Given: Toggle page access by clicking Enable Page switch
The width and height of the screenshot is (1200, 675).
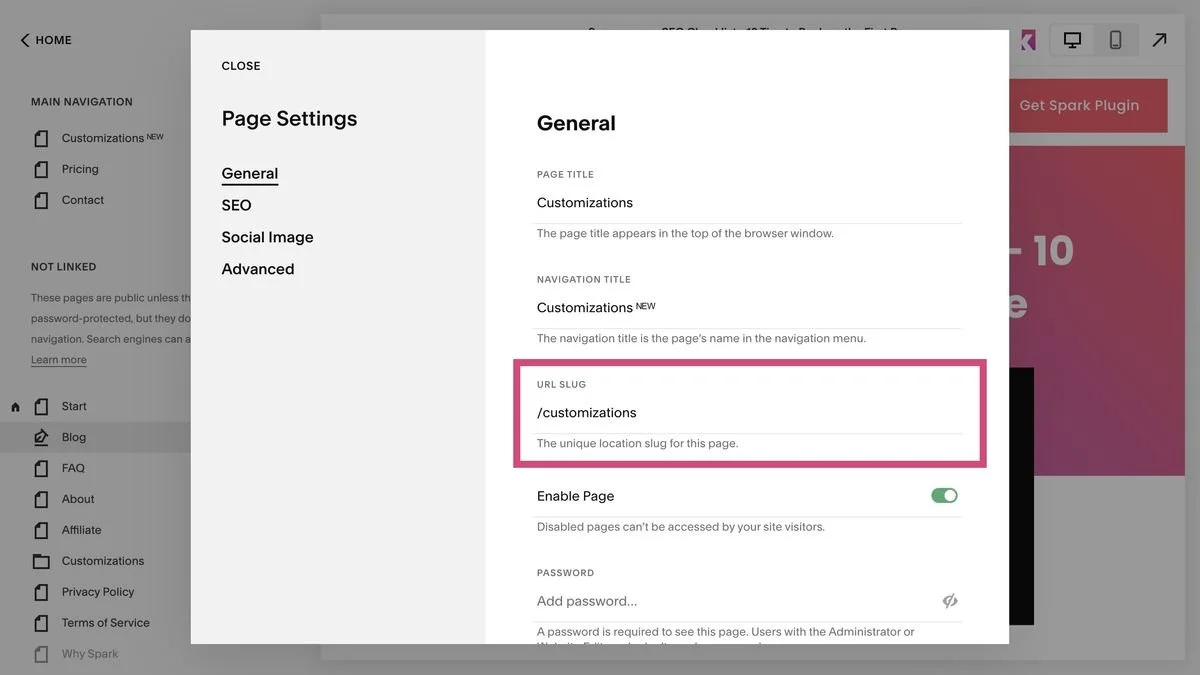Looking at the screenshot, I should (943, 494).
